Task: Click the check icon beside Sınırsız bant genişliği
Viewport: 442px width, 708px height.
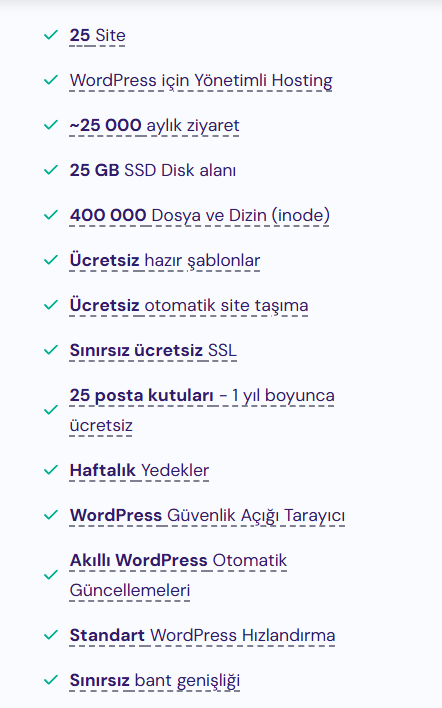Action: click(51, 680)
